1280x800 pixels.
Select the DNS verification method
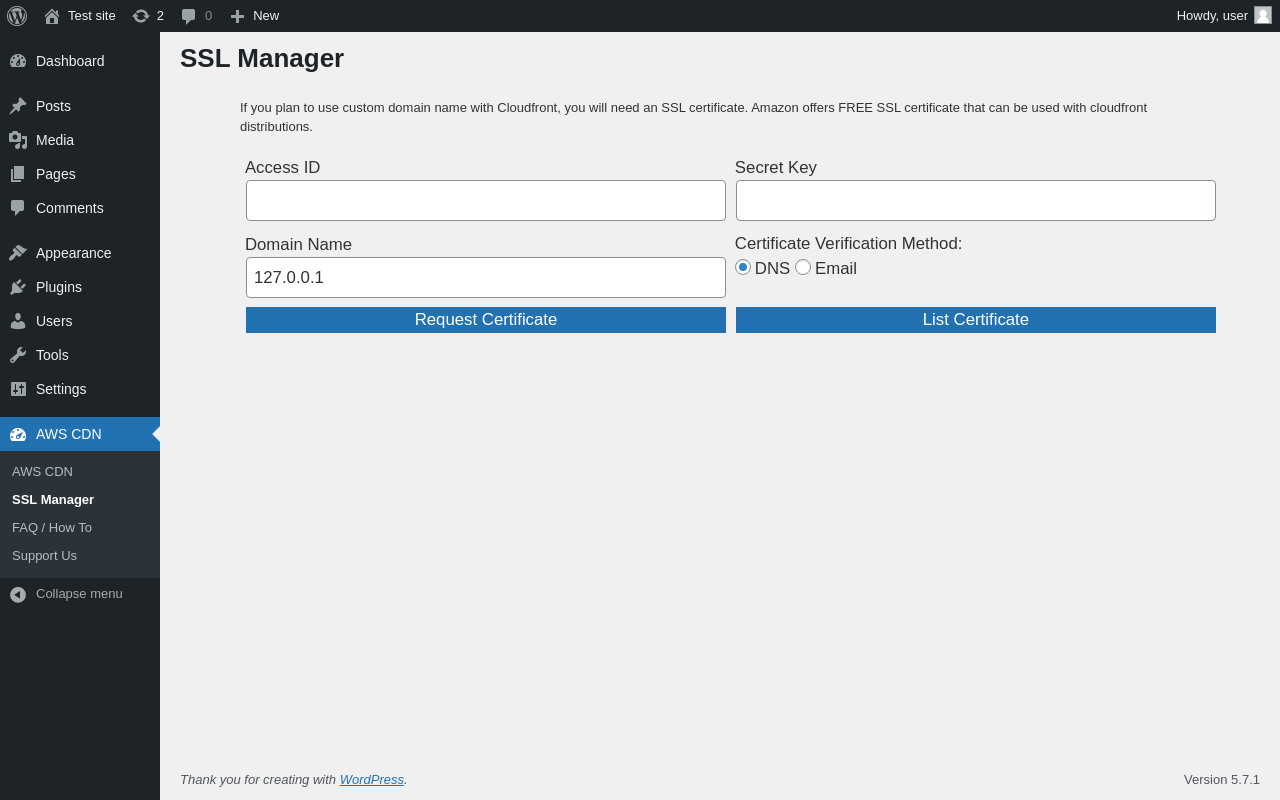[743, 267]
